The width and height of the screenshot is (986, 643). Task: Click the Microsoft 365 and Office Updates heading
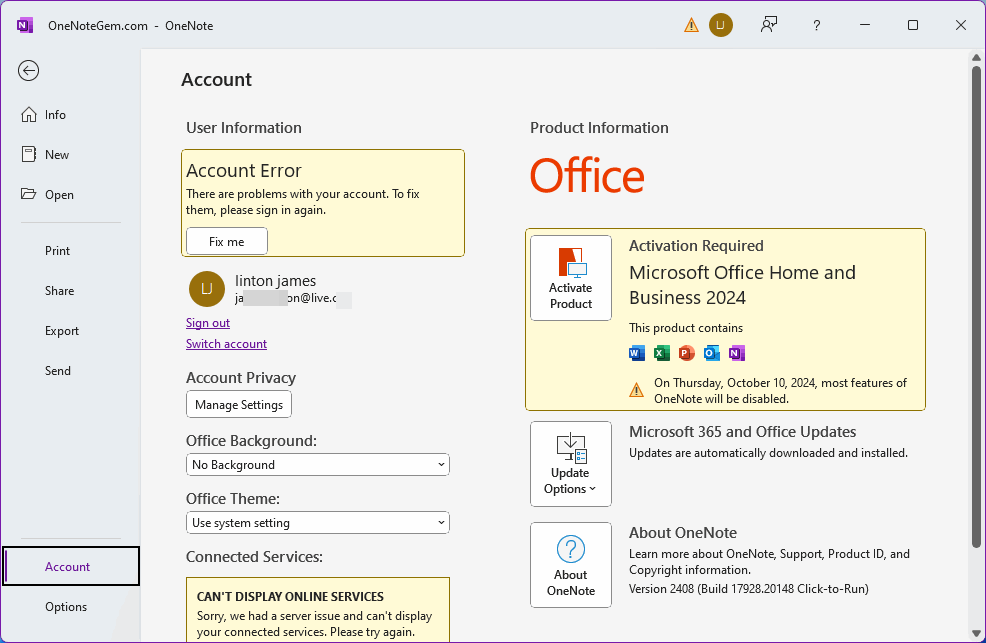click(743, 432)
